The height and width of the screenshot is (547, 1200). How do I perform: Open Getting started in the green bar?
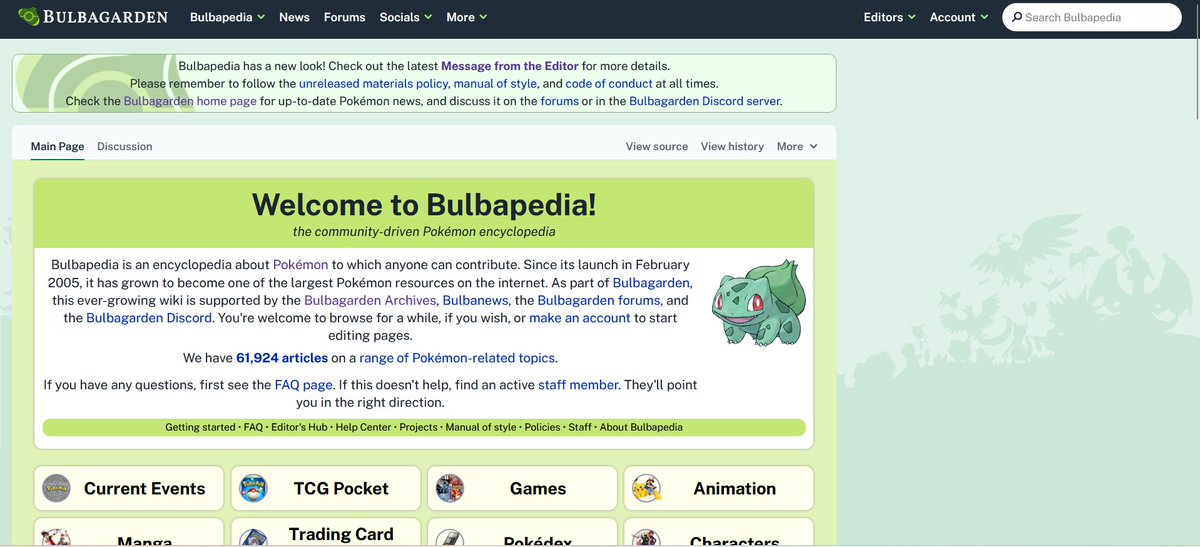200,427
